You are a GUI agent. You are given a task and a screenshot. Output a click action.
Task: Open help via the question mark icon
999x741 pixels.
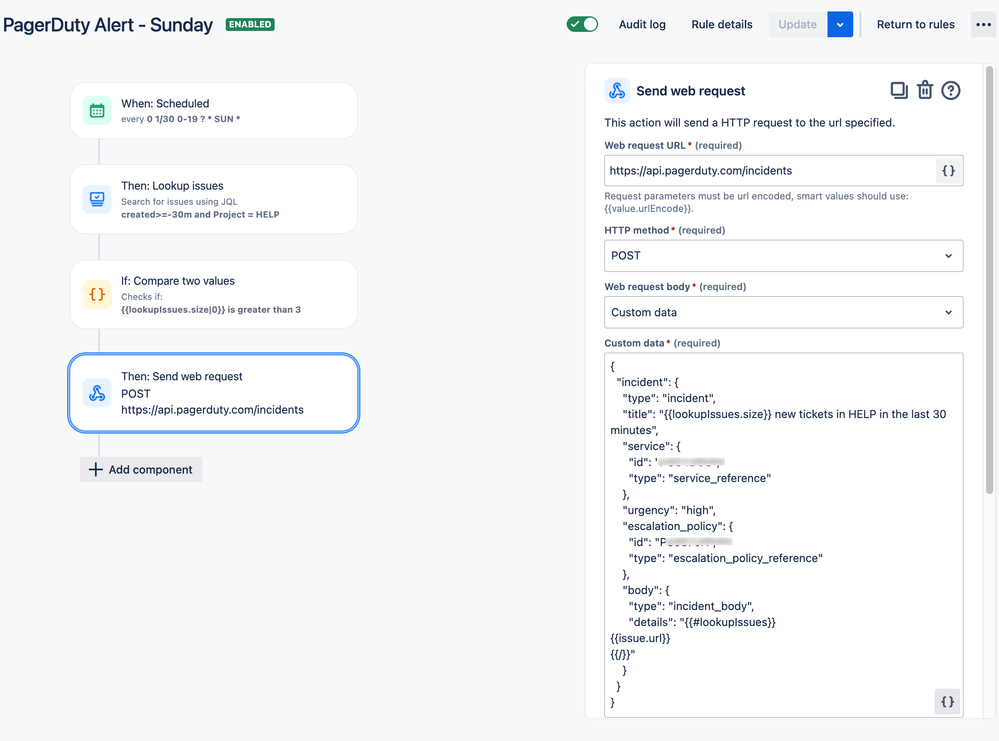coord(951,90)
